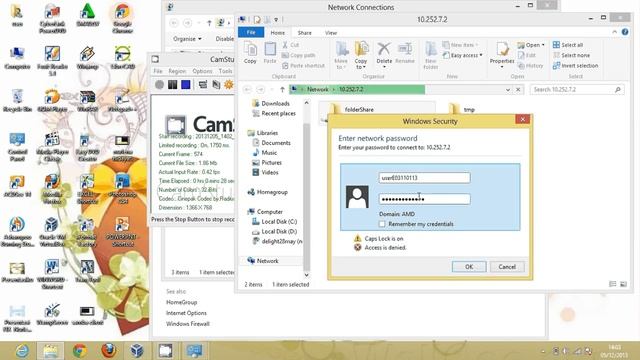This screenshot has height=360, width=640.
Task: Click the Move to icon
Action: click(341, 49)
